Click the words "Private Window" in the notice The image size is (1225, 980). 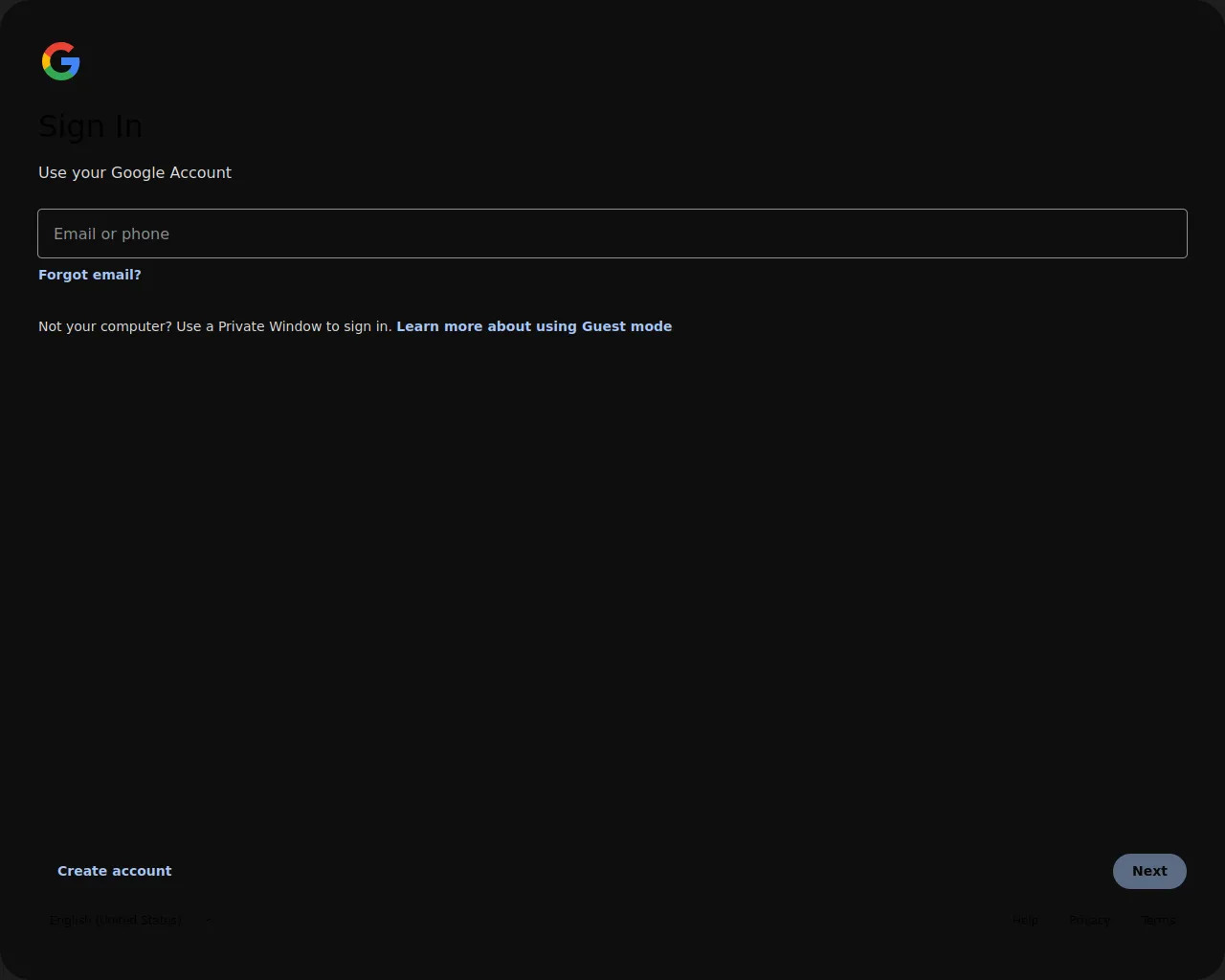pos(270,326)
